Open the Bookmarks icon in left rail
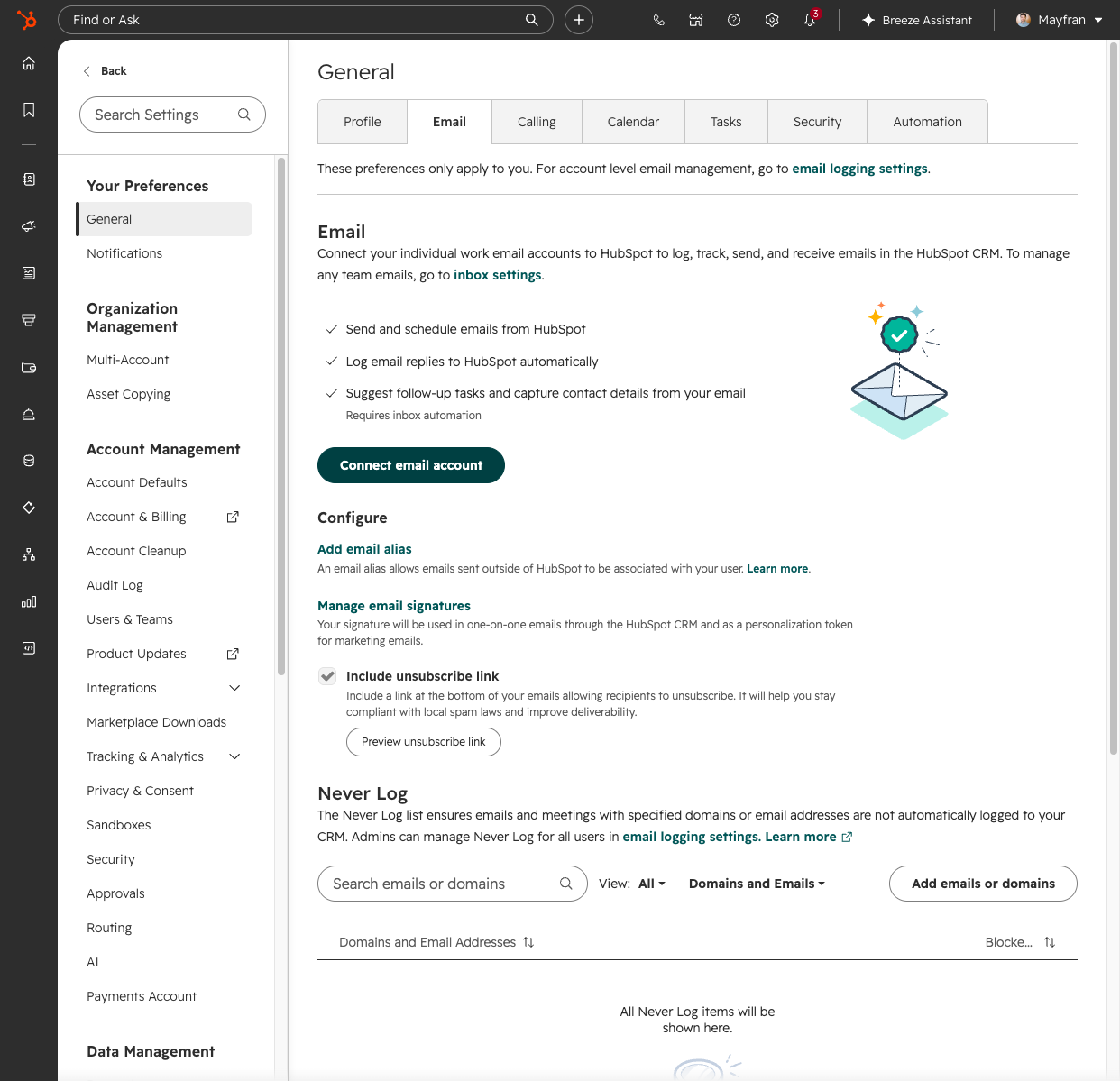Screen dimensions: 1120x1081 tap(29, 110)
